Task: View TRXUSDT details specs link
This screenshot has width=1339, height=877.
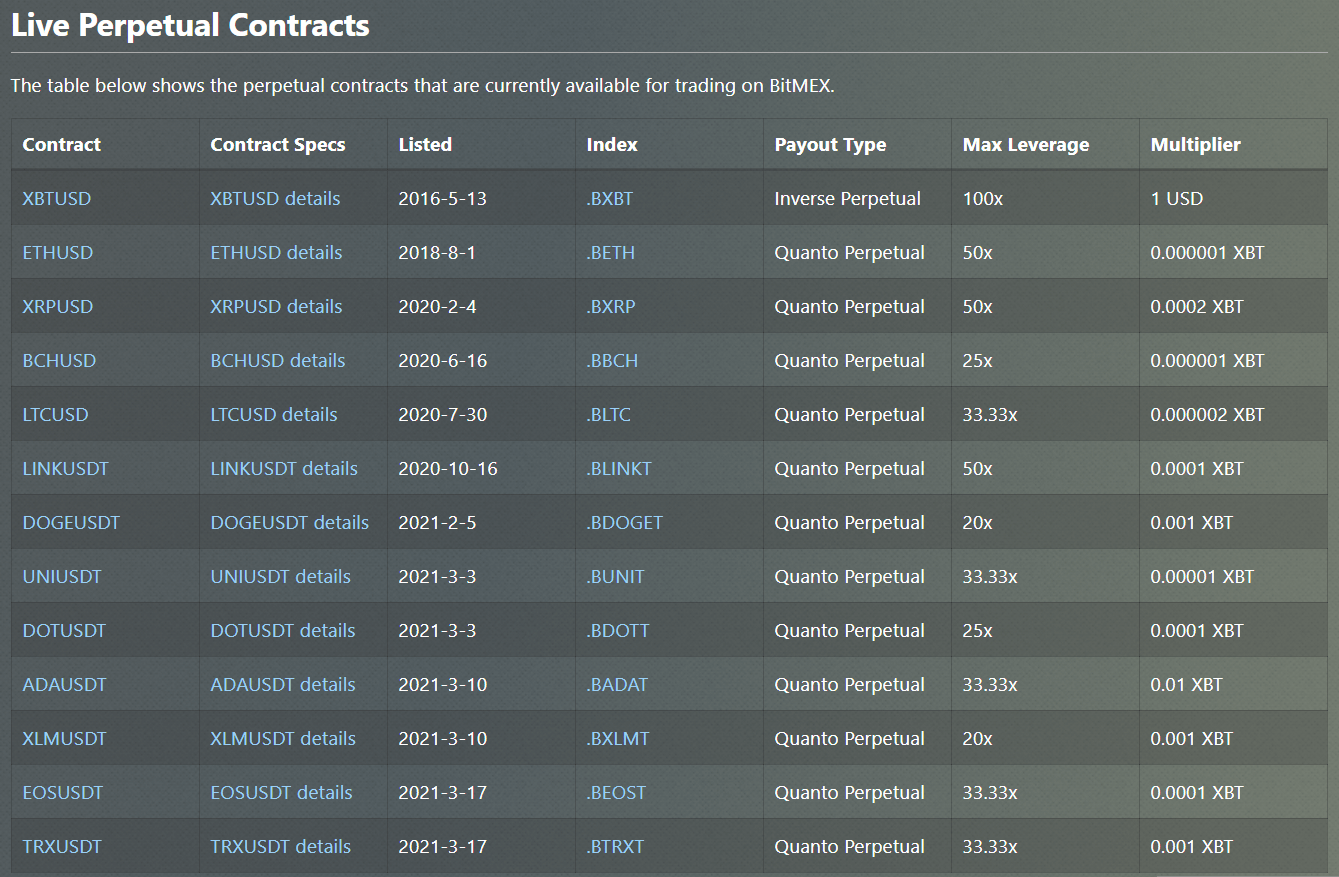Action: 280,846
